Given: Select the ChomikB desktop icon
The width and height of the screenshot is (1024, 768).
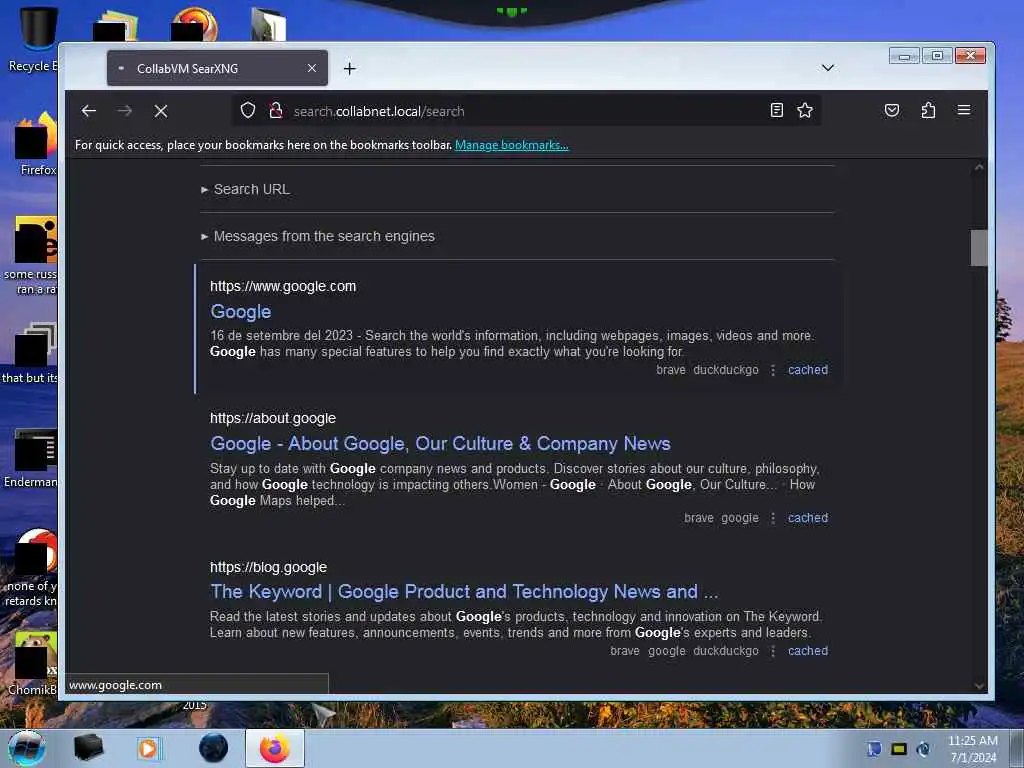Looking at the screenshot, I should click(34, 664).
